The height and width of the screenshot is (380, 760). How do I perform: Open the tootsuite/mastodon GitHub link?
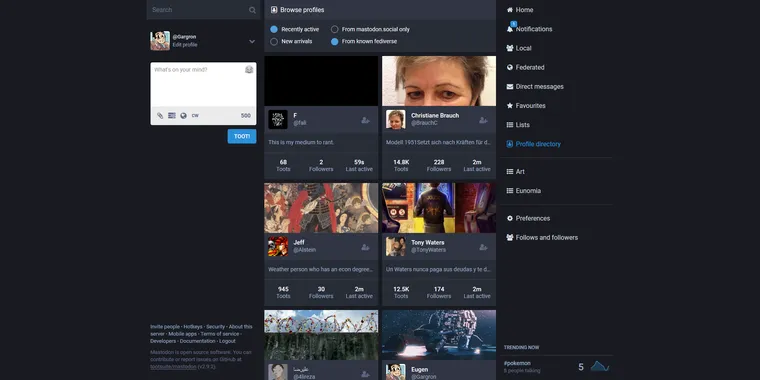click(x=173, y=366)
